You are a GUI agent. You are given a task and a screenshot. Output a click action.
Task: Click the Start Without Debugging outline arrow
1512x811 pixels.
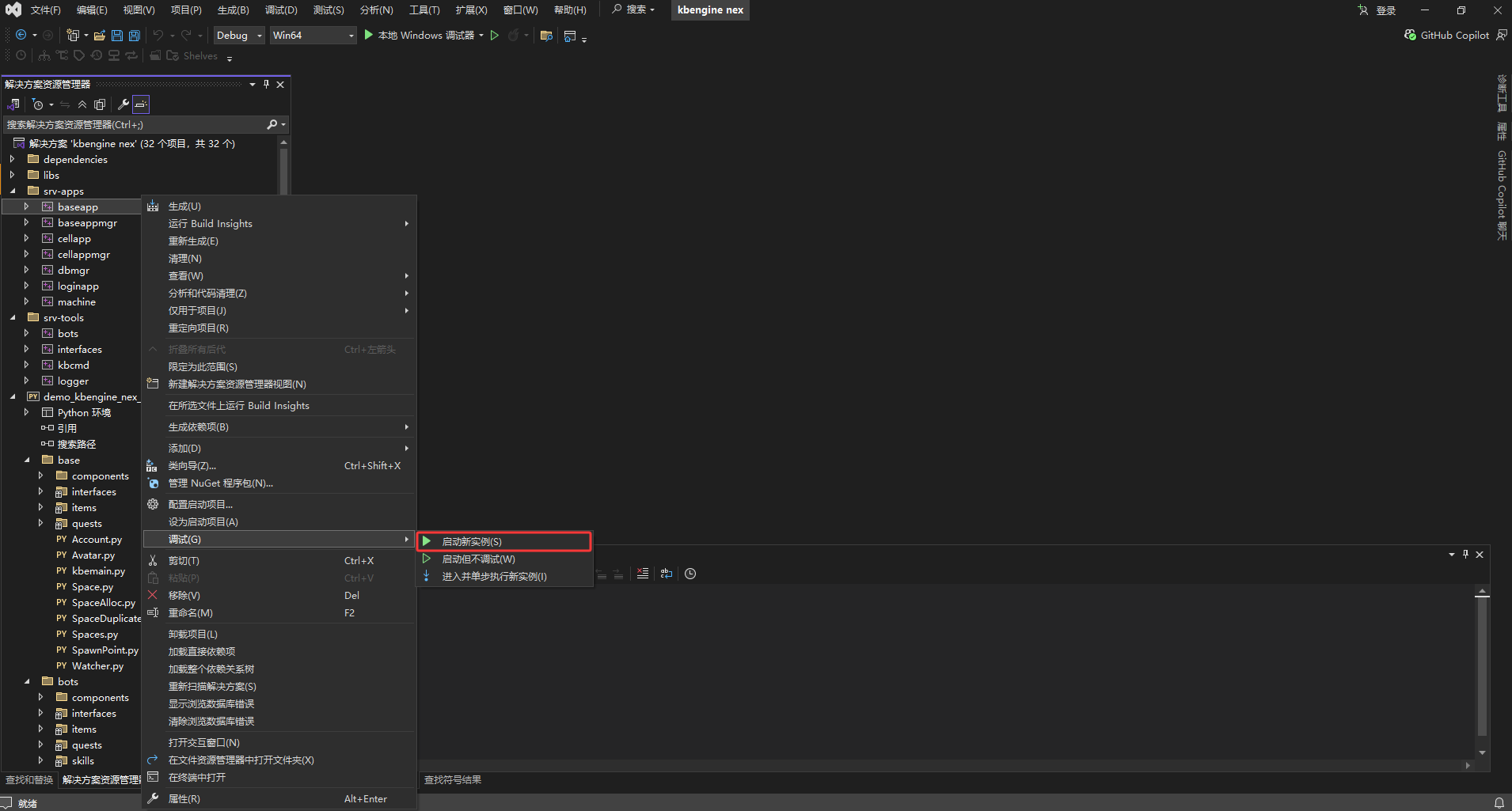[x=495, y=36]
